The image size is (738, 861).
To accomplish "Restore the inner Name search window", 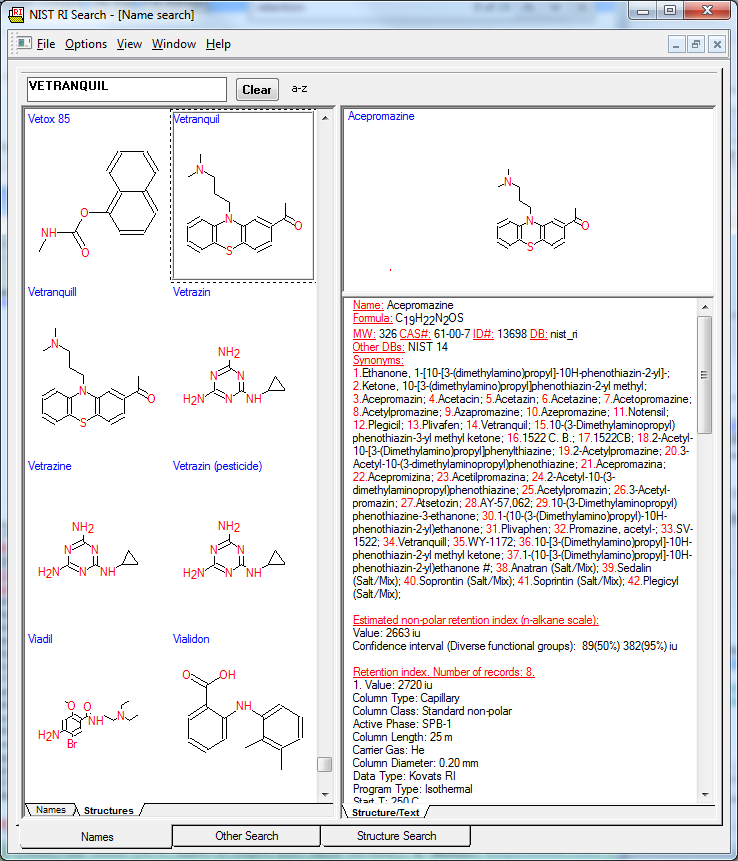I will pyautogui.click(x=696, y=44).
